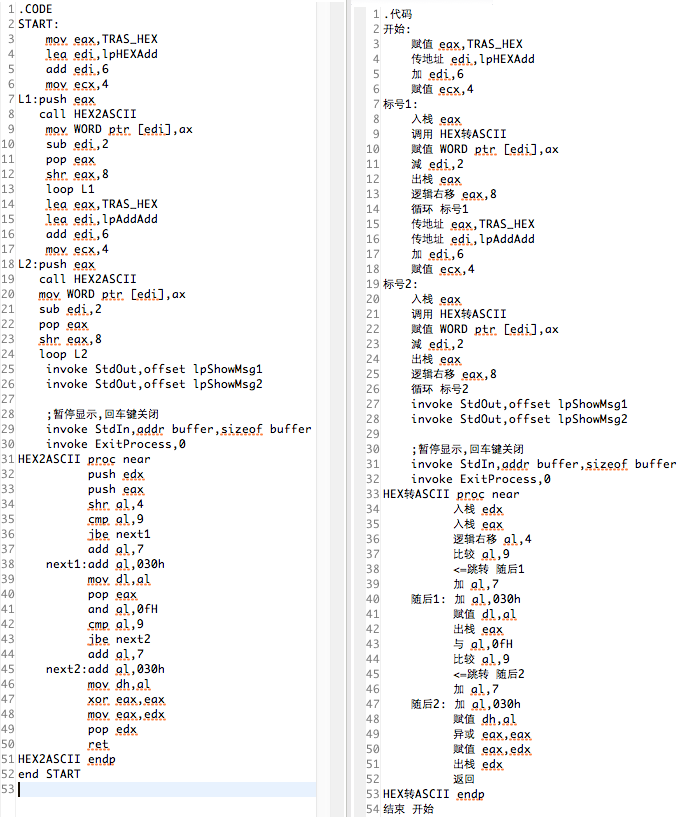Viewport: 684px width, 817px height.
Task: Click the '随后1: 加 al,030h' line
Action: 466,599
